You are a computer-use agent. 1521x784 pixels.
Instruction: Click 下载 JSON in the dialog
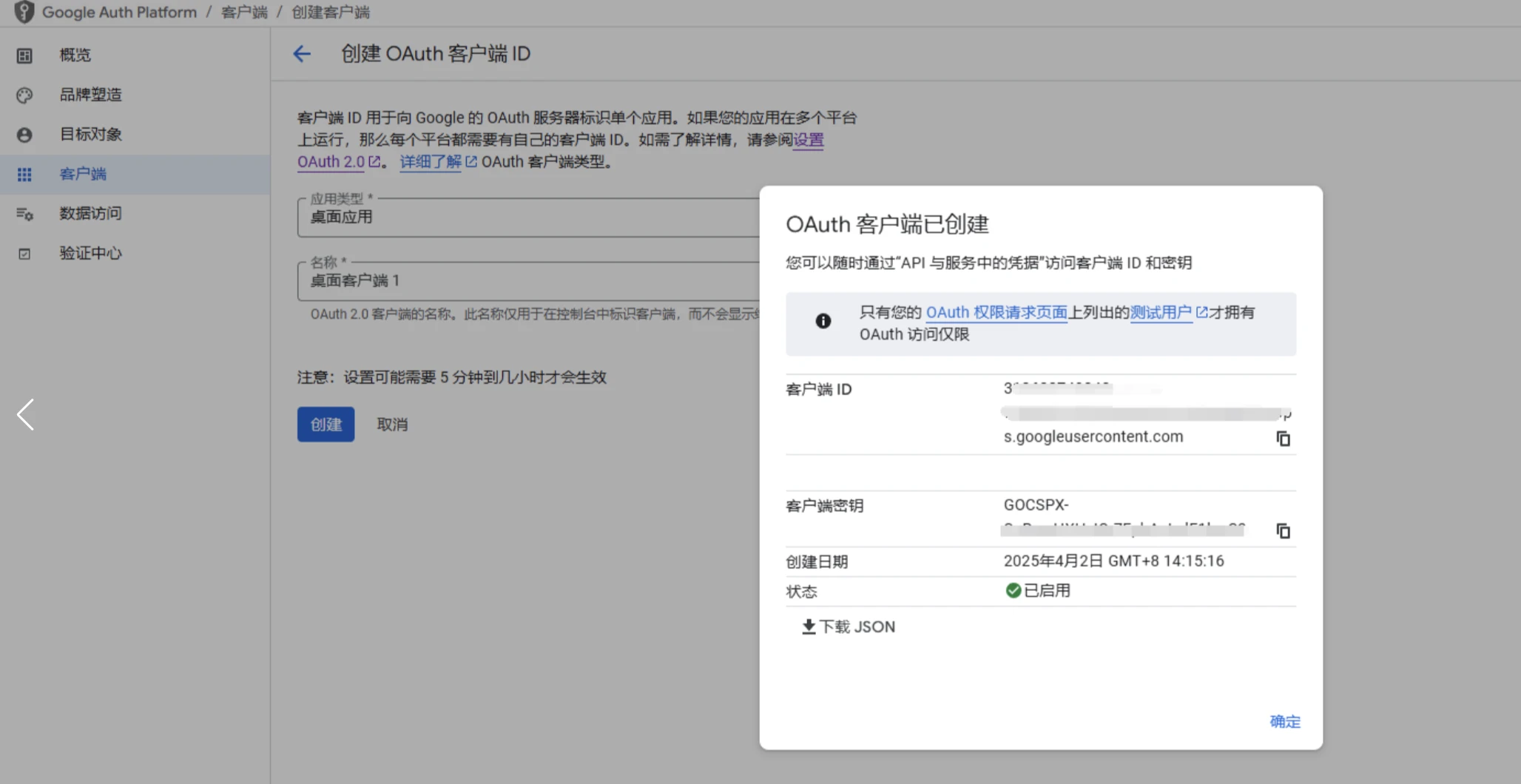(849, 627)
